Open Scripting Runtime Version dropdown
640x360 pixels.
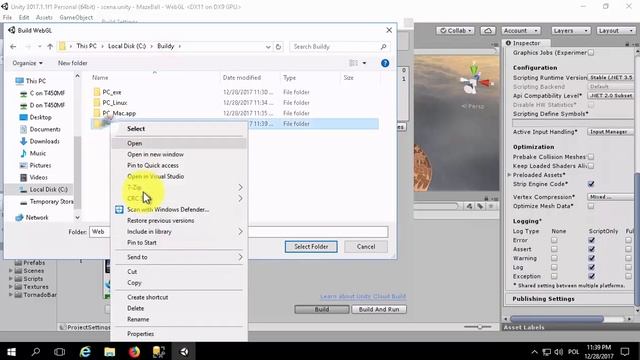(611, 78)
